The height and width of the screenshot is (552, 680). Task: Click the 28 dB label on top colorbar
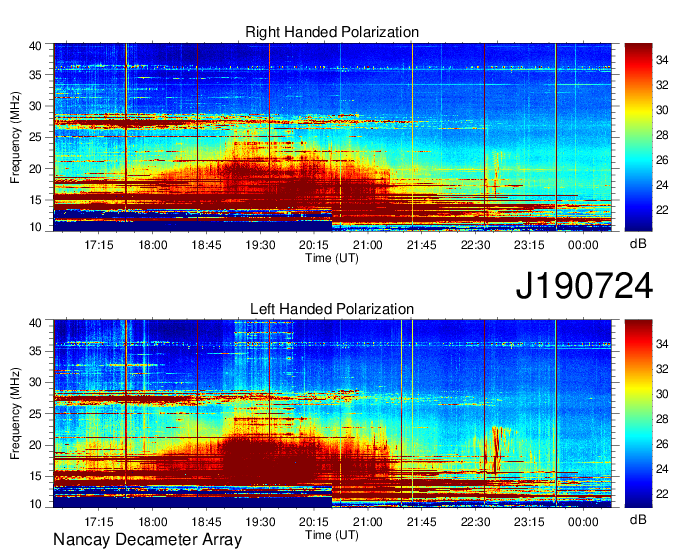(662, 135)
